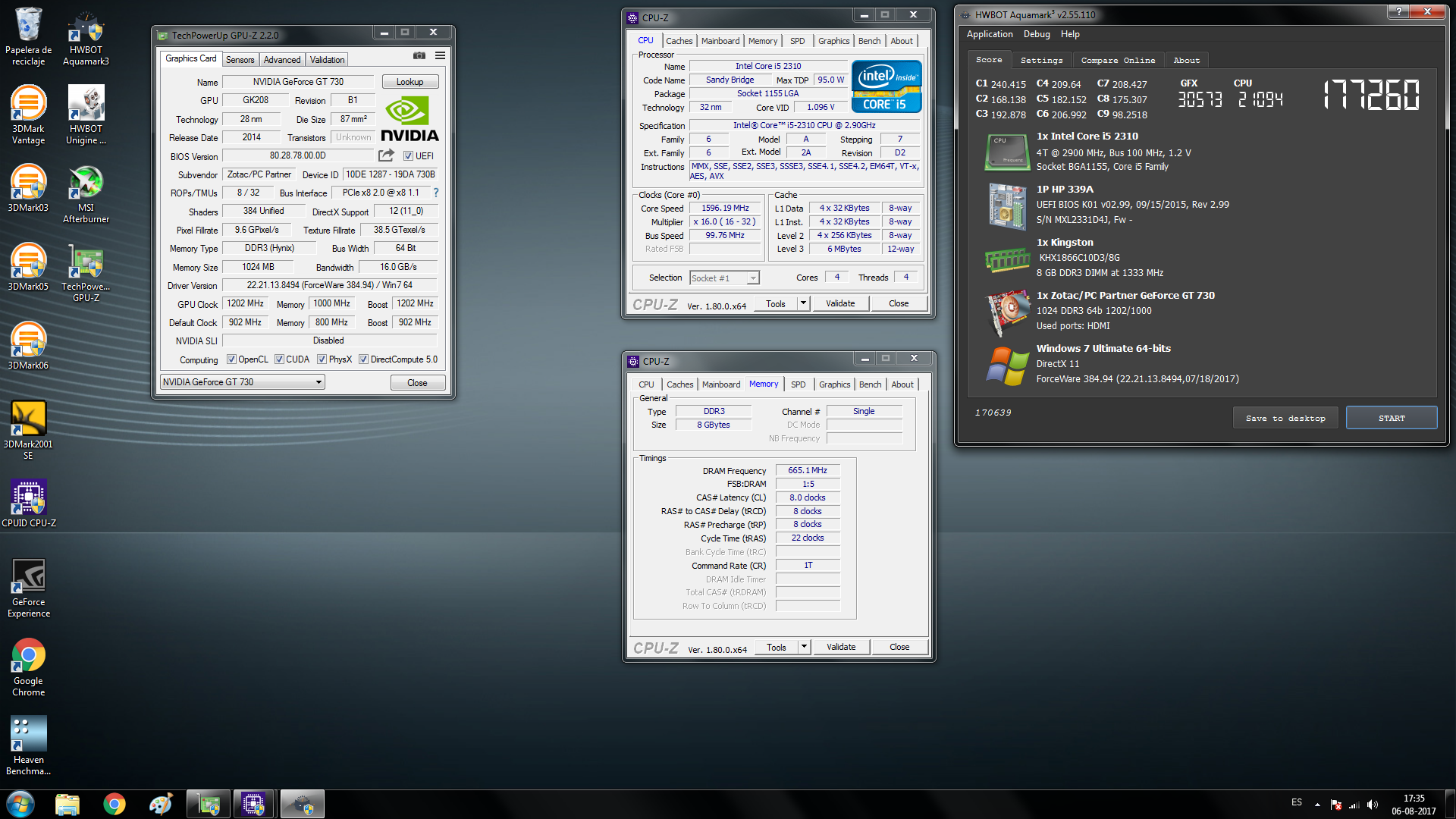Open the Graphics tab in the lower CPU-Z window
Image resolution: width=1456 pixels, height=819 pixels.
coord(834,384)
